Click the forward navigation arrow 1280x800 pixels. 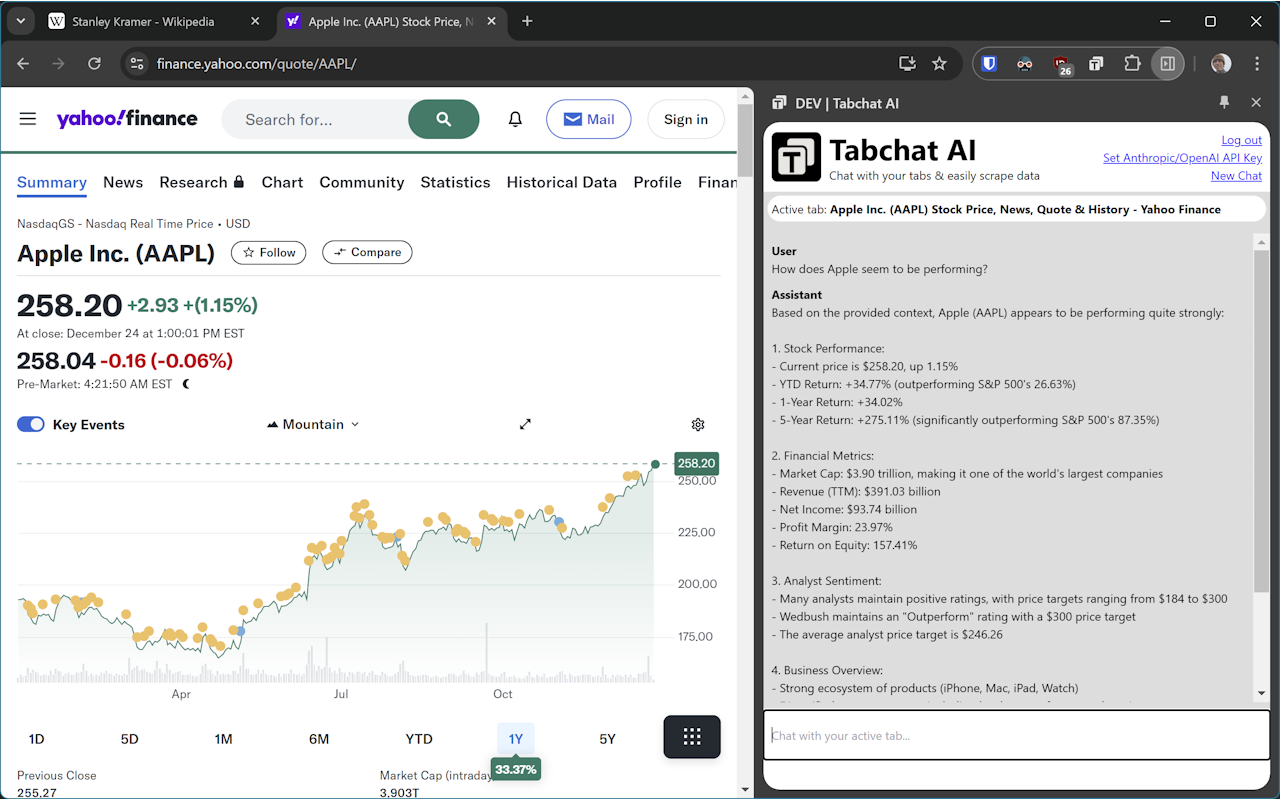(x=58, y=64)
